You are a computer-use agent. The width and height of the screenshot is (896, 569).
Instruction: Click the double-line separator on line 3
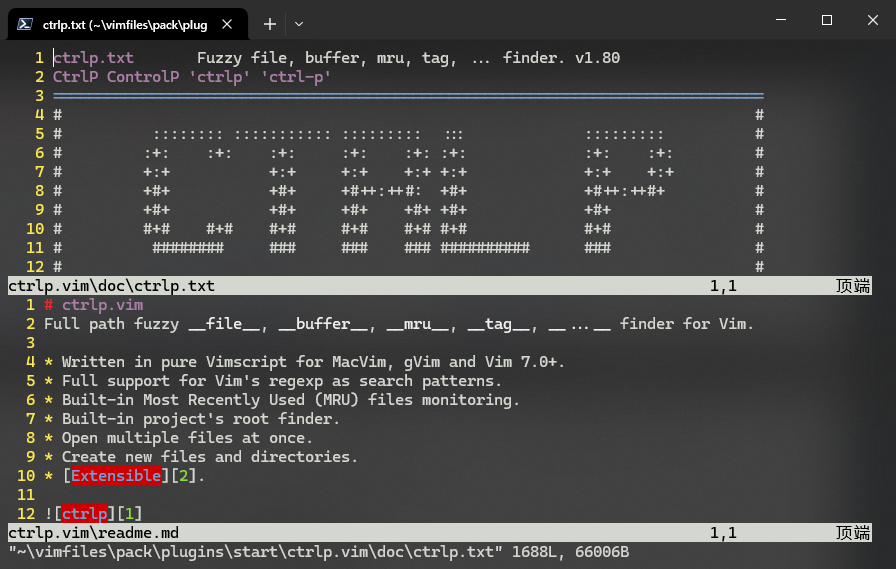coord(409,95)
